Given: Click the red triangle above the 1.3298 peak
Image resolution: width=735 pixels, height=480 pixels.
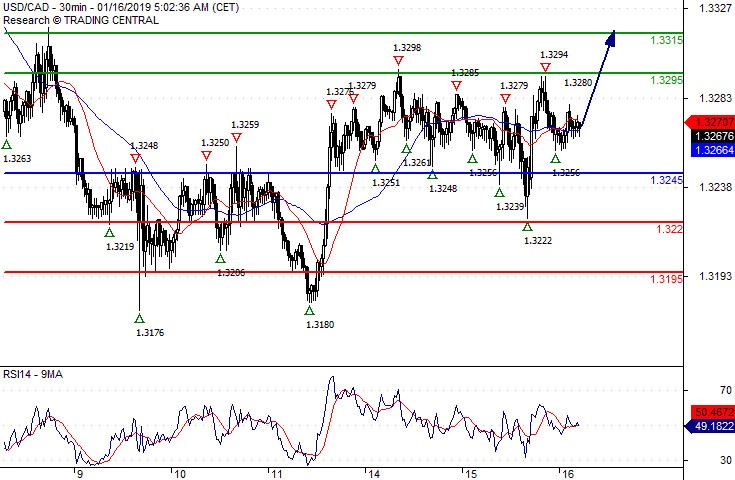Looking at the screenshot, I should click(399, 62).
